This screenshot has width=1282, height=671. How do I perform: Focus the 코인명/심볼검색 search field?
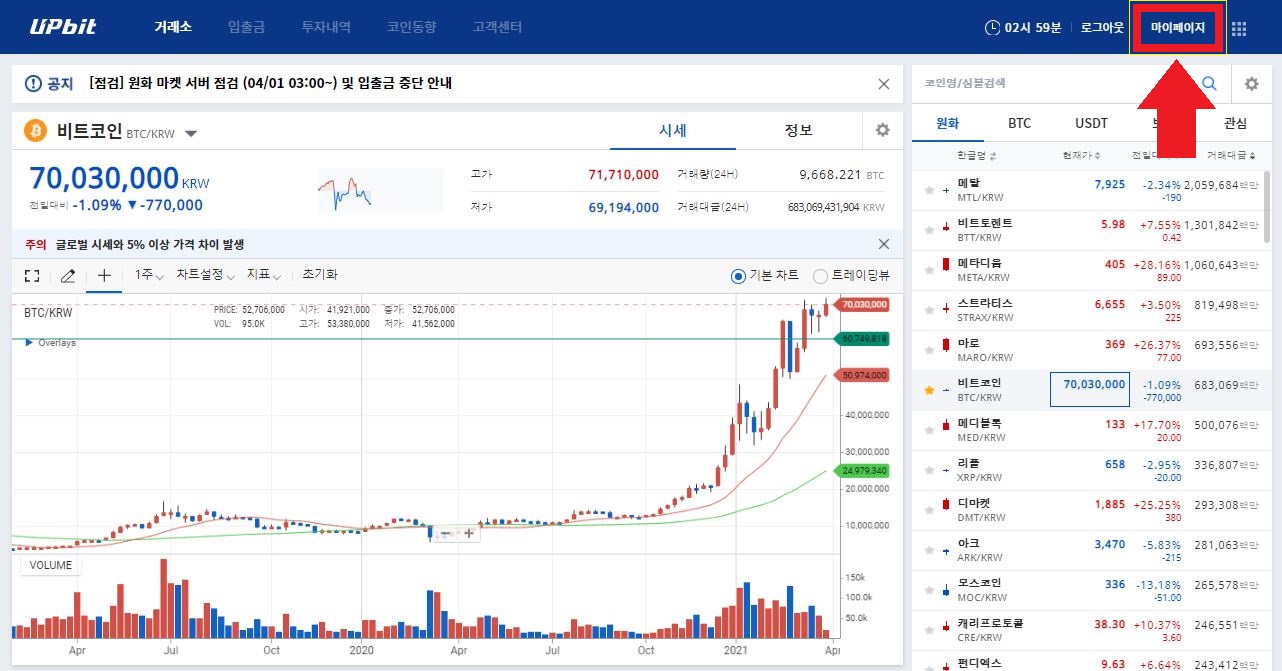tap(1055, 84)
